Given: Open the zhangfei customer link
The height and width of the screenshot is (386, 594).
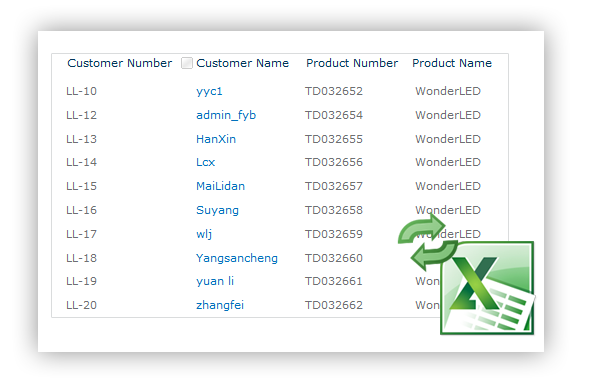Looking at the screenshot, I should click(220, 305).
